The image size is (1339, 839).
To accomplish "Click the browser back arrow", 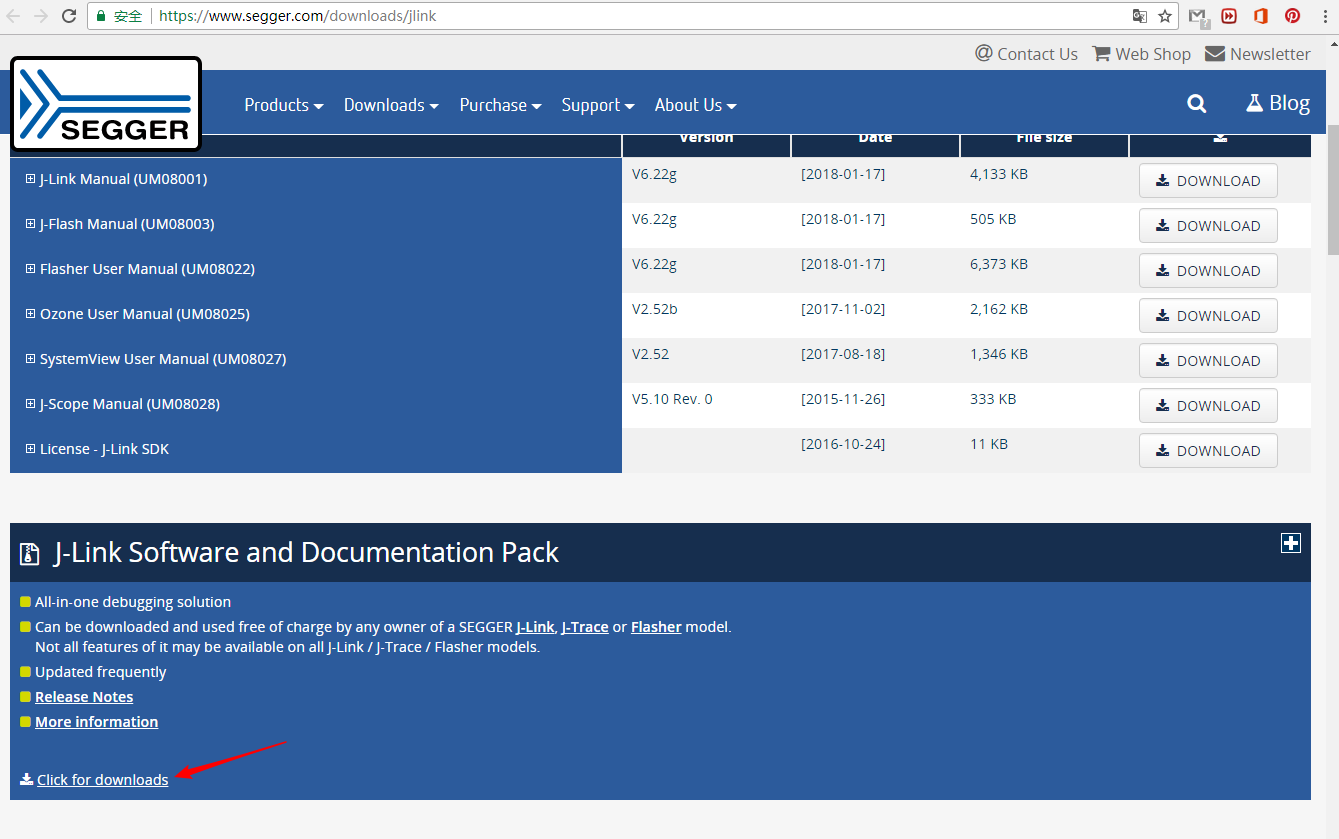I will pyautogui.click(x=15, y=16).
